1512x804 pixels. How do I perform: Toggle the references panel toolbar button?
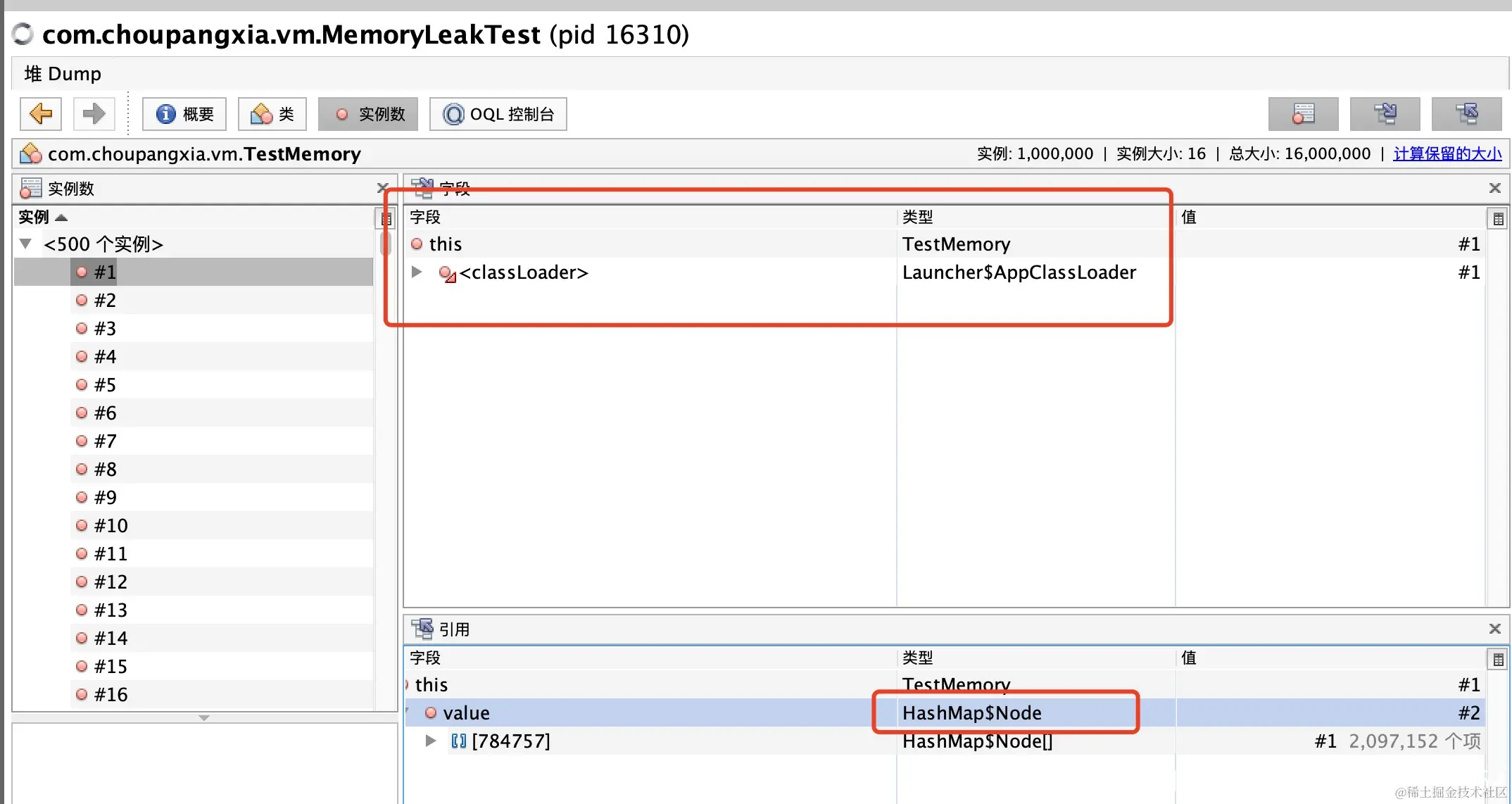coord(1466,114)
